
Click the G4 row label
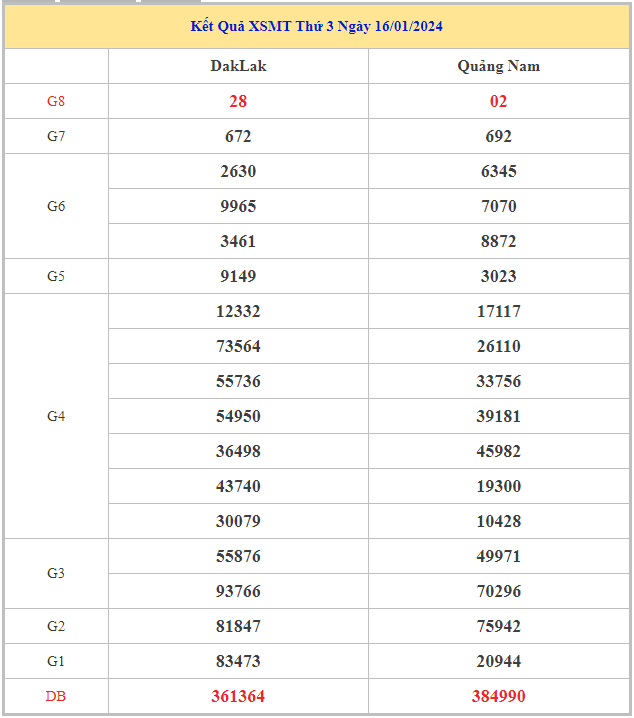56,416
